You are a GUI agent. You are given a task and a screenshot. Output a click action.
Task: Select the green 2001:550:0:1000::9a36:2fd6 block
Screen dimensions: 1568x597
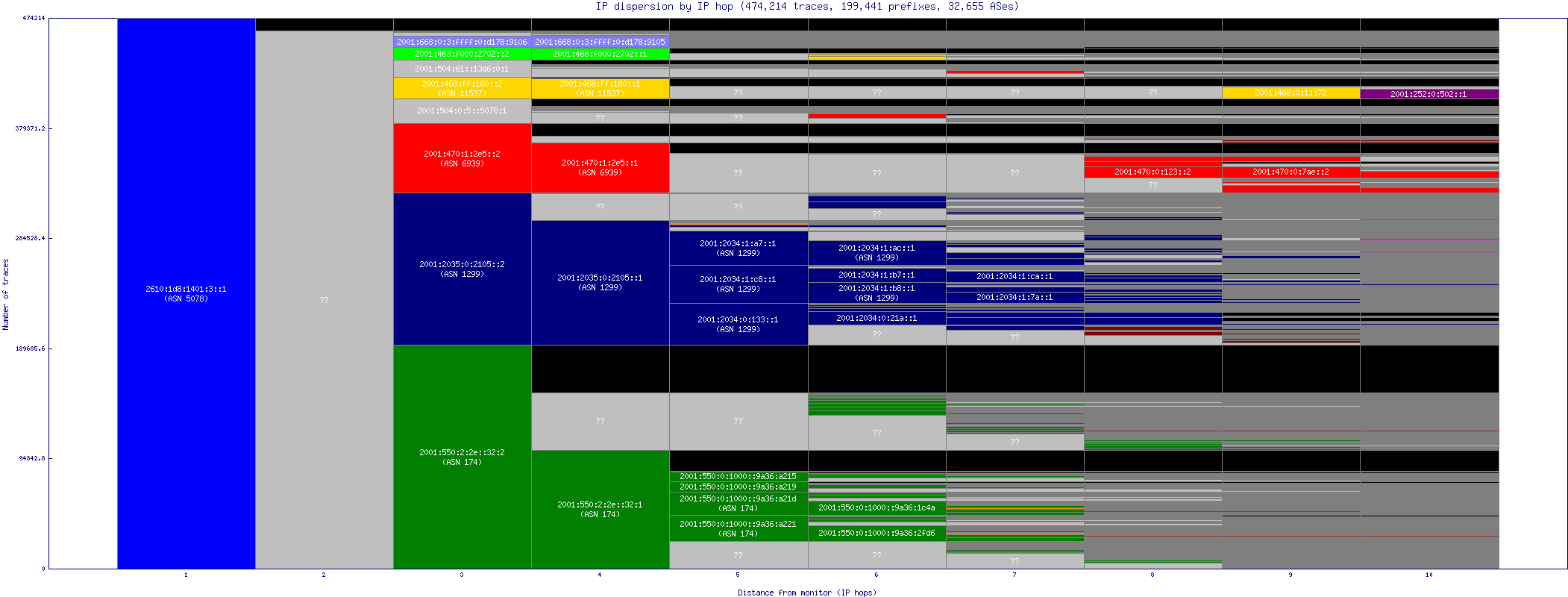pos(876,533)
